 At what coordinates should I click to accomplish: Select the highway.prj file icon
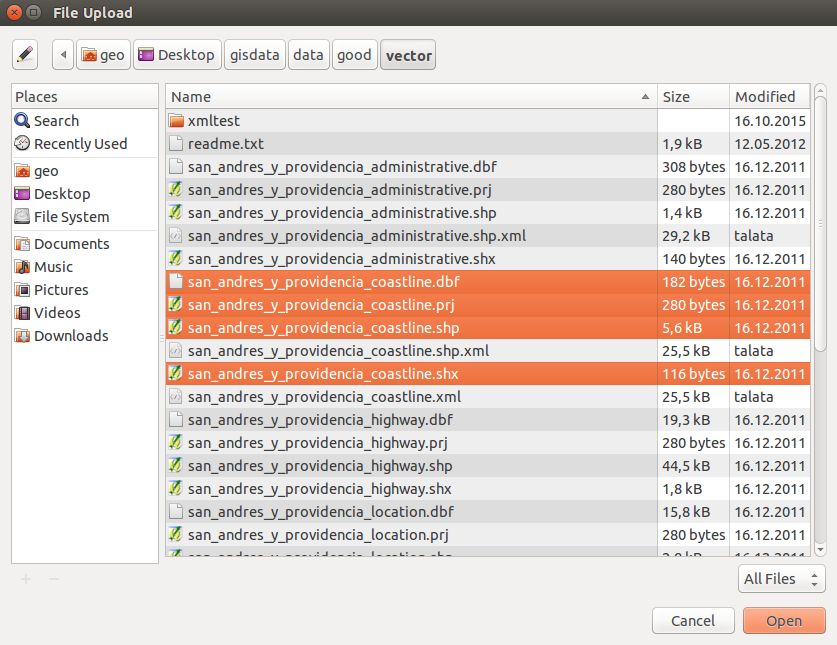[x=176, y=442]
